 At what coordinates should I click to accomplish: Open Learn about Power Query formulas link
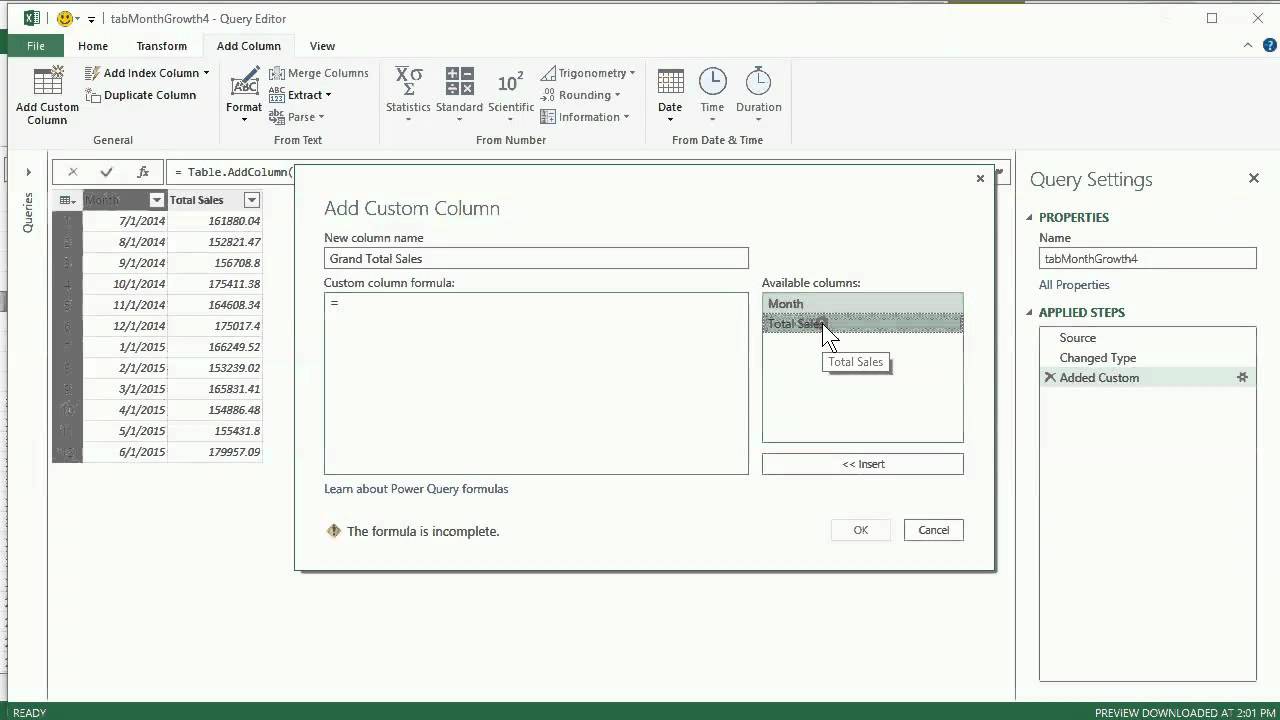416,489
